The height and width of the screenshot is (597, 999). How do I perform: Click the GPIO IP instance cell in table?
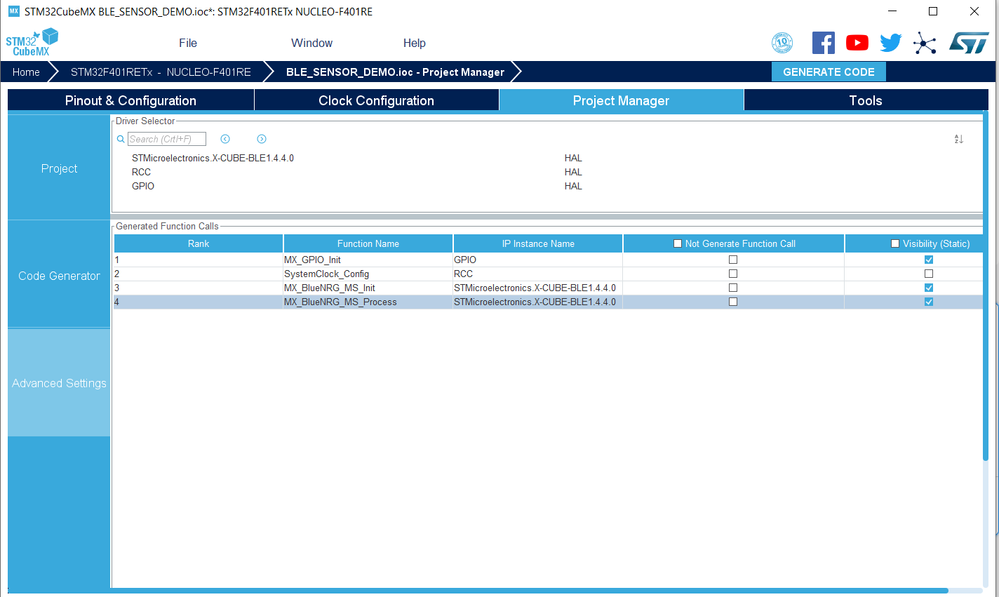tap(538, 259)
